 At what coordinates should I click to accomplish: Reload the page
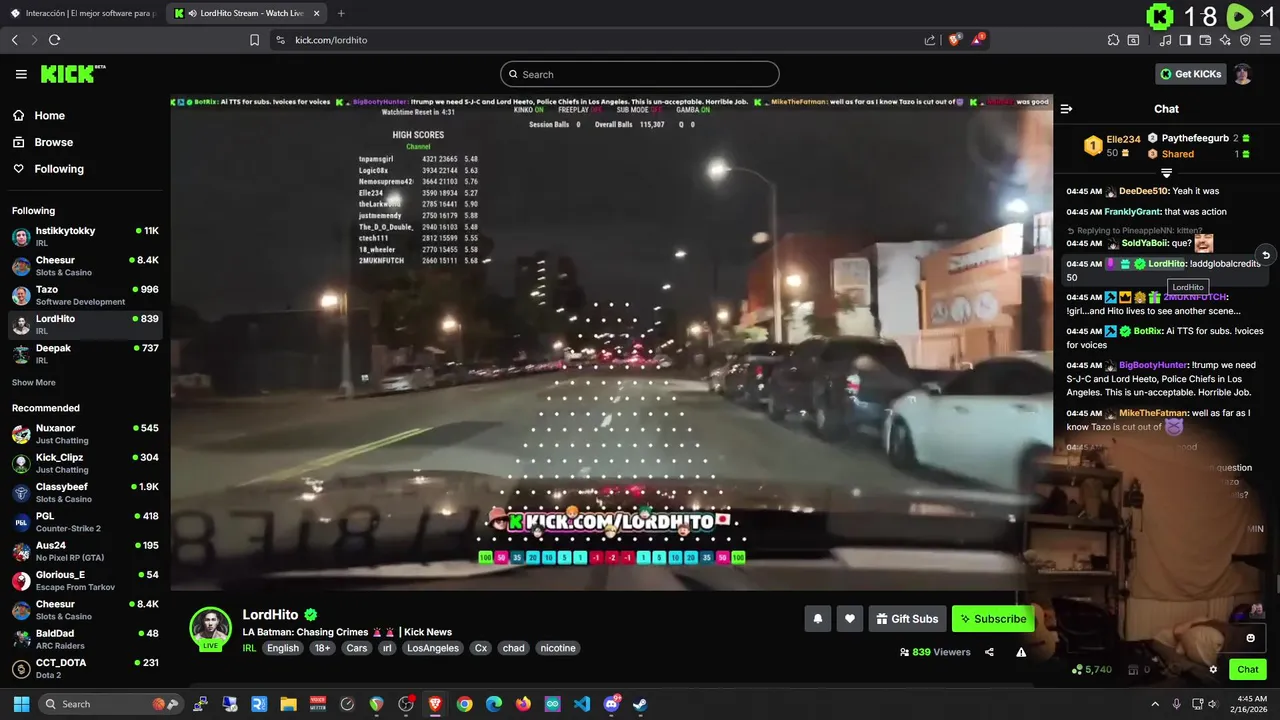coord(54,40)
